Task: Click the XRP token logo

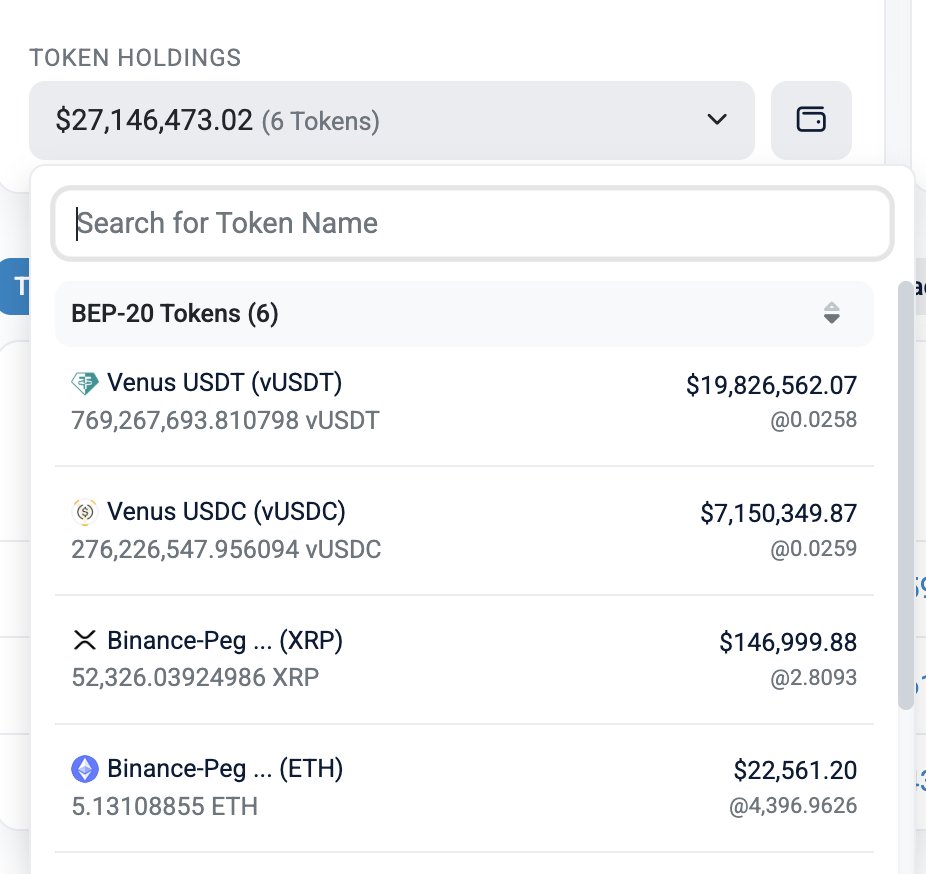Action: point(84,640)
